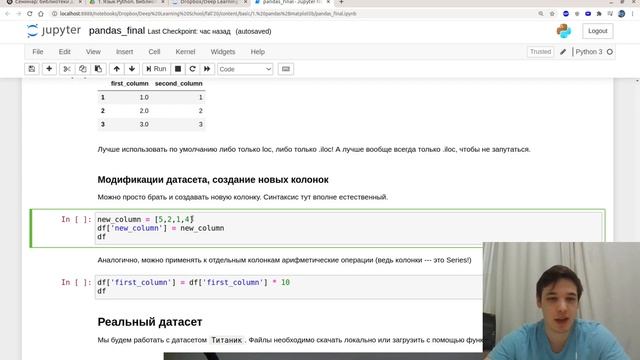Click the first_column table header

pyautogui.click(x=129, y=83)
